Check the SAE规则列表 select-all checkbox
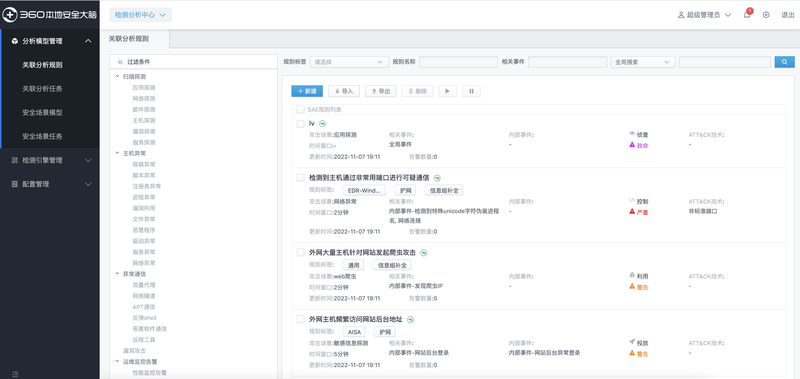 (301, 110)
